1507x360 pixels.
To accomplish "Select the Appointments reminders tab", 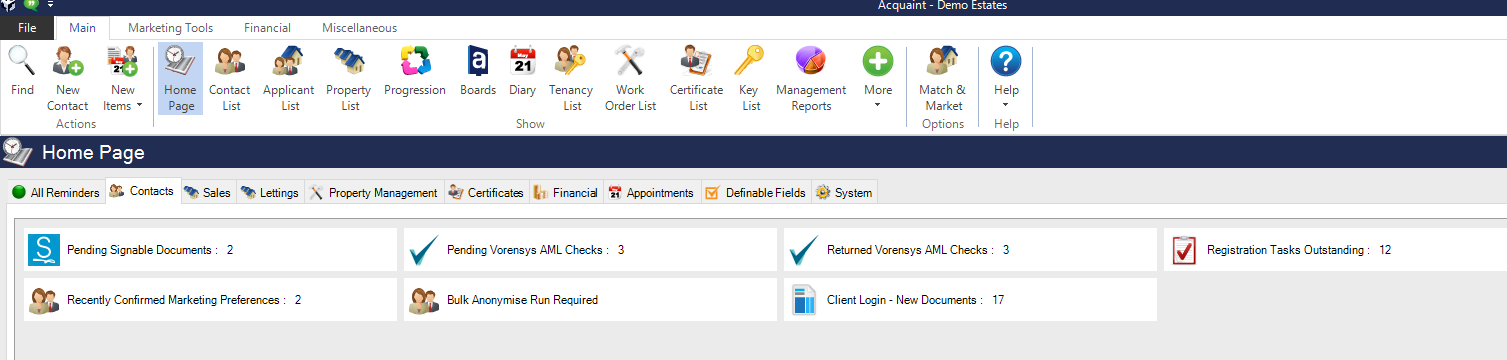I will point(651,193).
